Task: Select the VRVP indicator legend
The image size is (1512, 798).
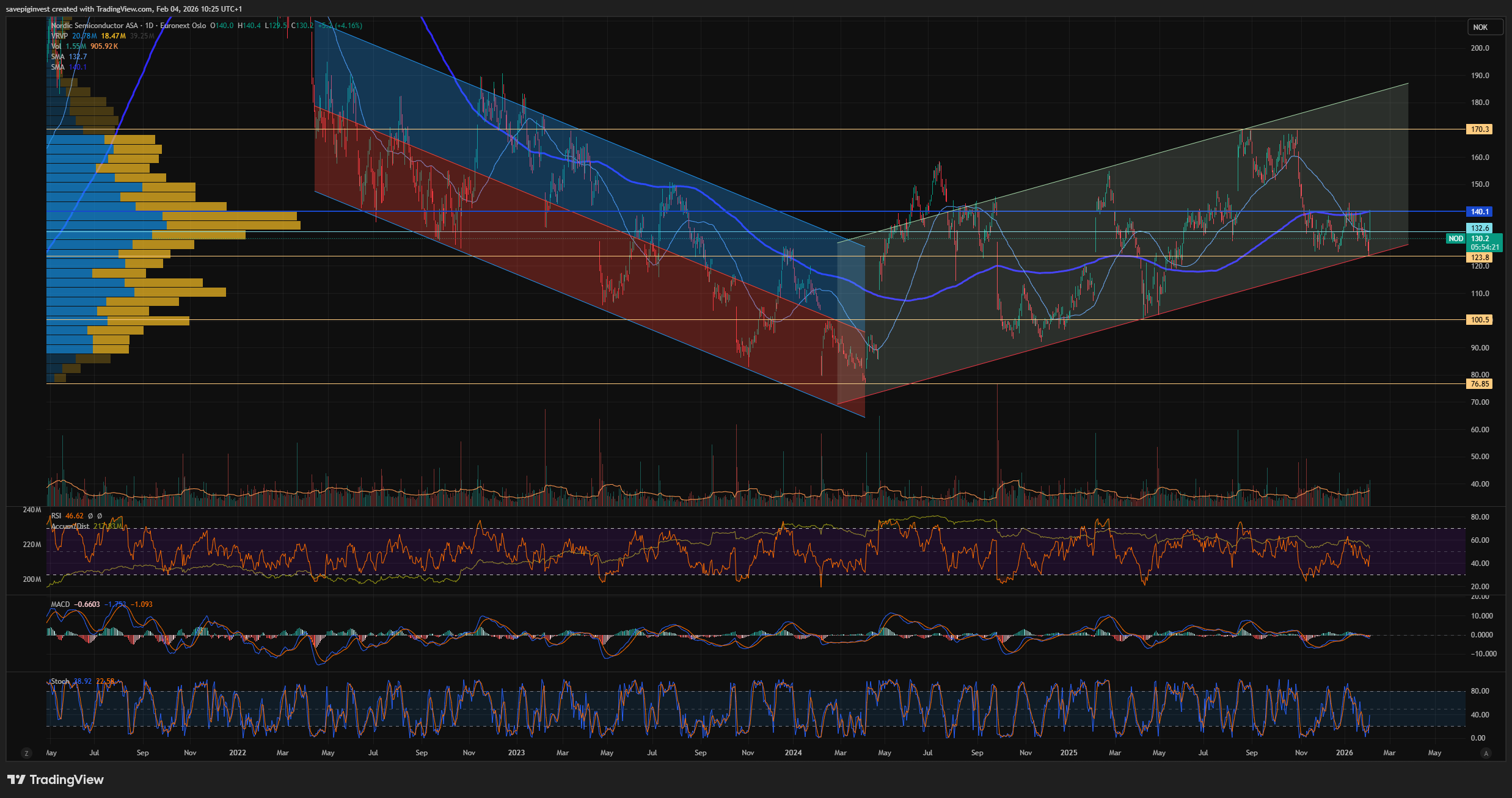Action: tap(59, 36)
